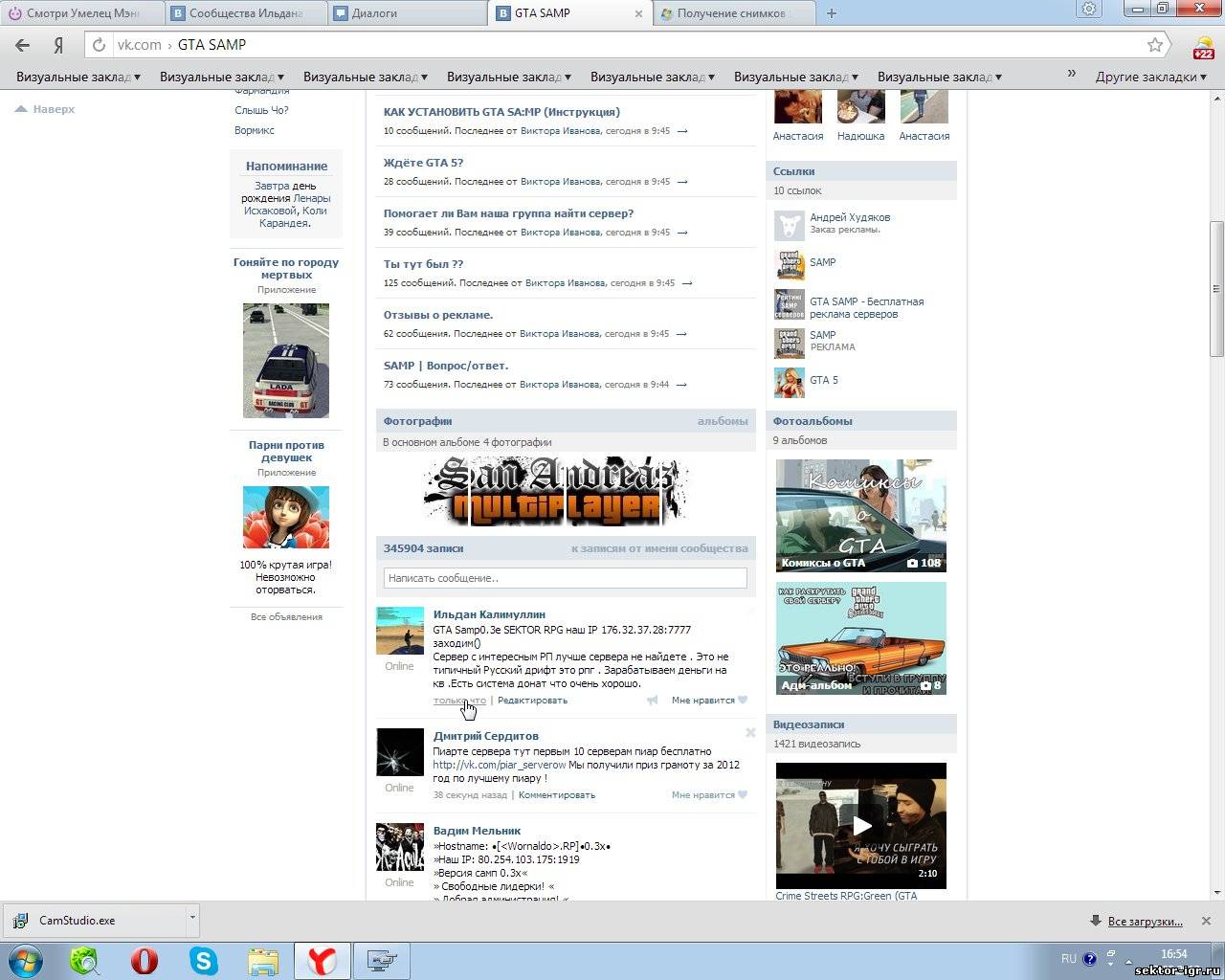Open the vk.com/piar_serverow link
This screenshot has height=980, width=1225.
499,765
